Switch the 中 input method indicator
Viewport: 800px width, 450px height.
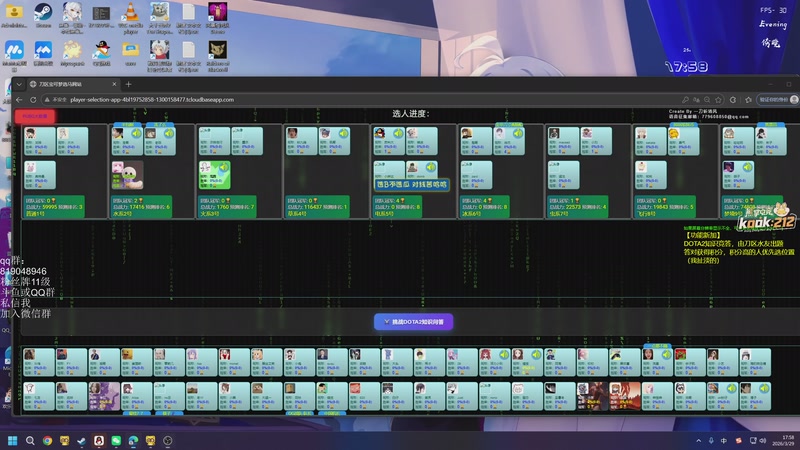724,441
